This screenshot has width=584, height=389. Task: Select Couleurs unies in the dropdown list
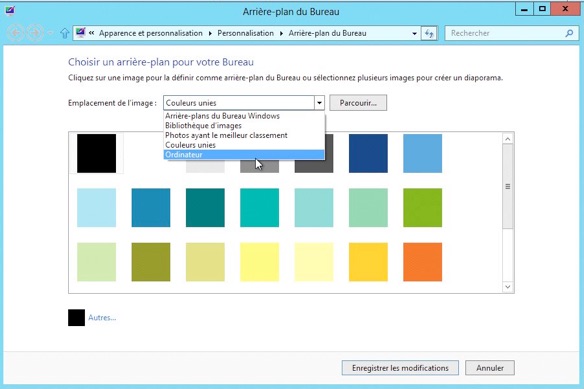244,145
